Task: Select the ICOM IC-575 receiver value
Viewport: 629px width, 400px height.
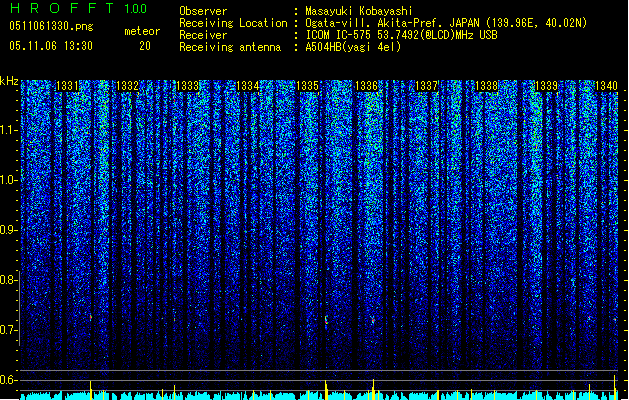Action: coord(401,35)
